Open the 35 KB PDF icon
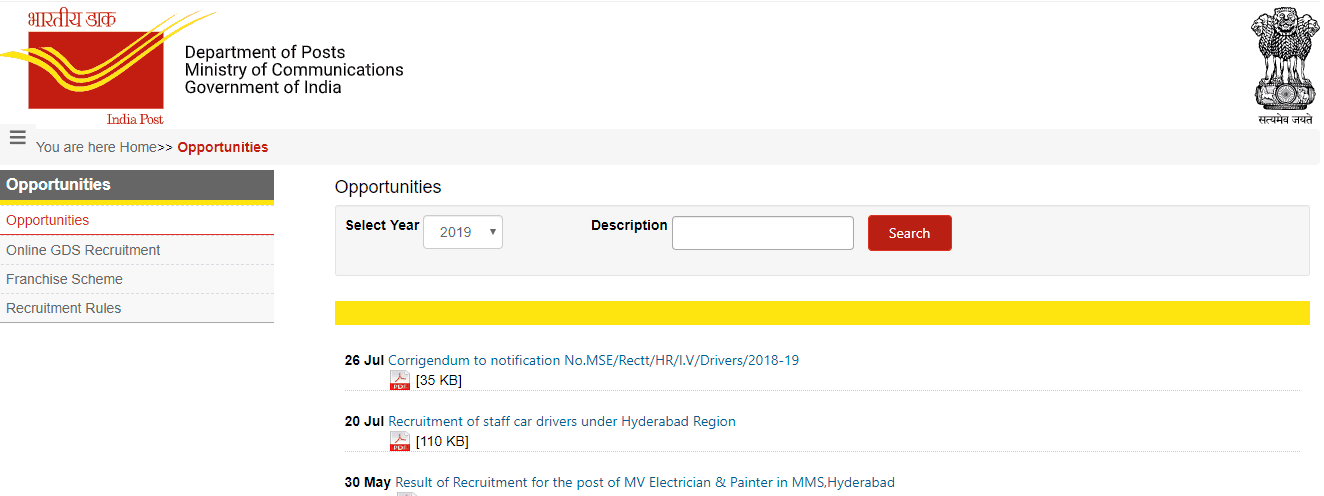1324x496 pixels. (x=400, y=380)
